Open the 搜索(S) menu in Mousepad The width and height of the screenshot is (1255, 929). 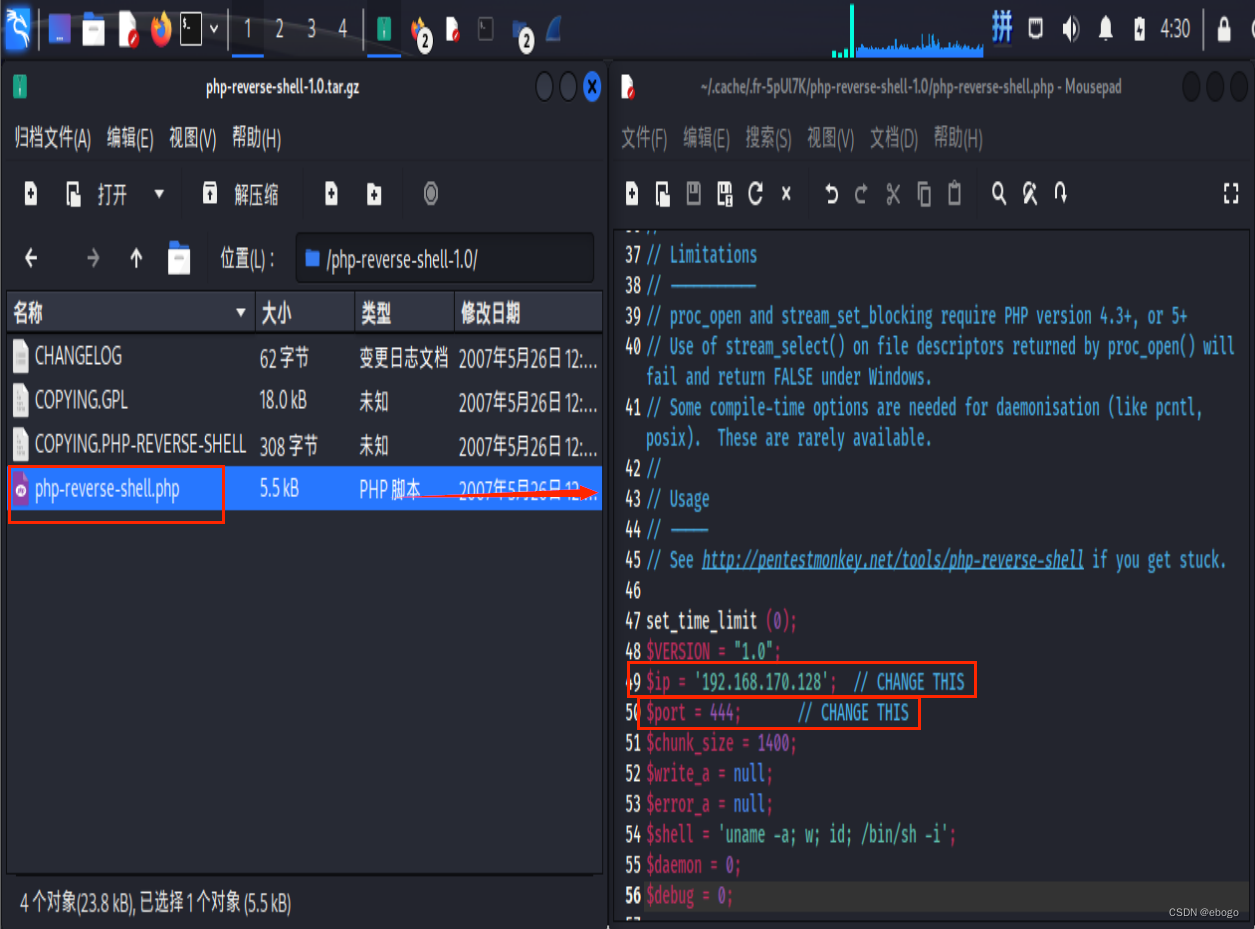click(x=768, y=138)
